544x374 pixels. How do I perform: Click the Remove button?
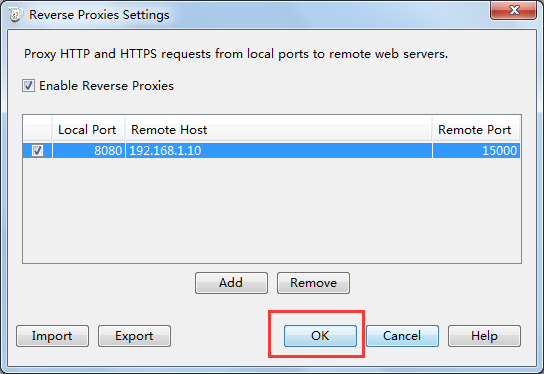(x=313, y=283)
